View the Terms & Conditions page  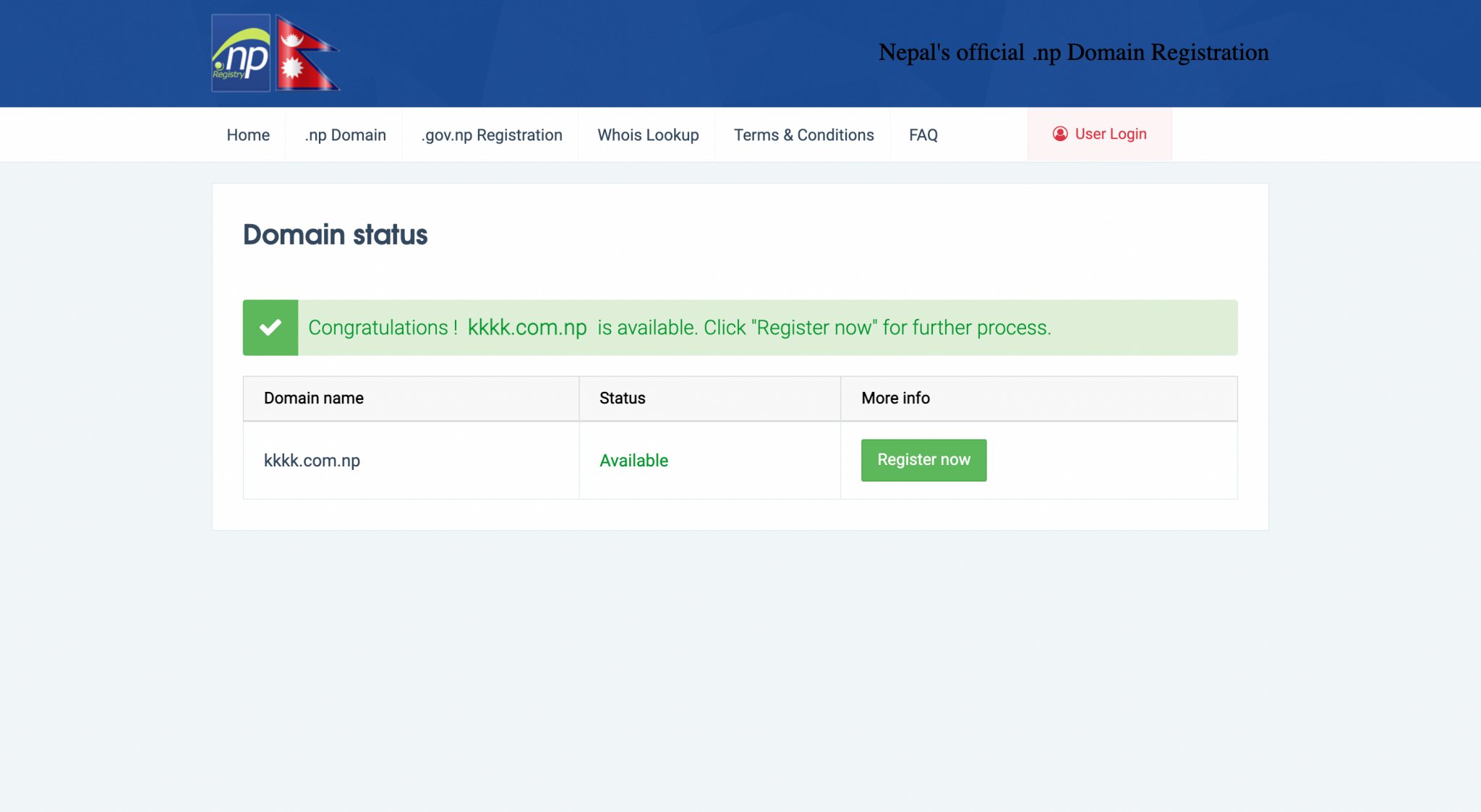coord(803,134)
